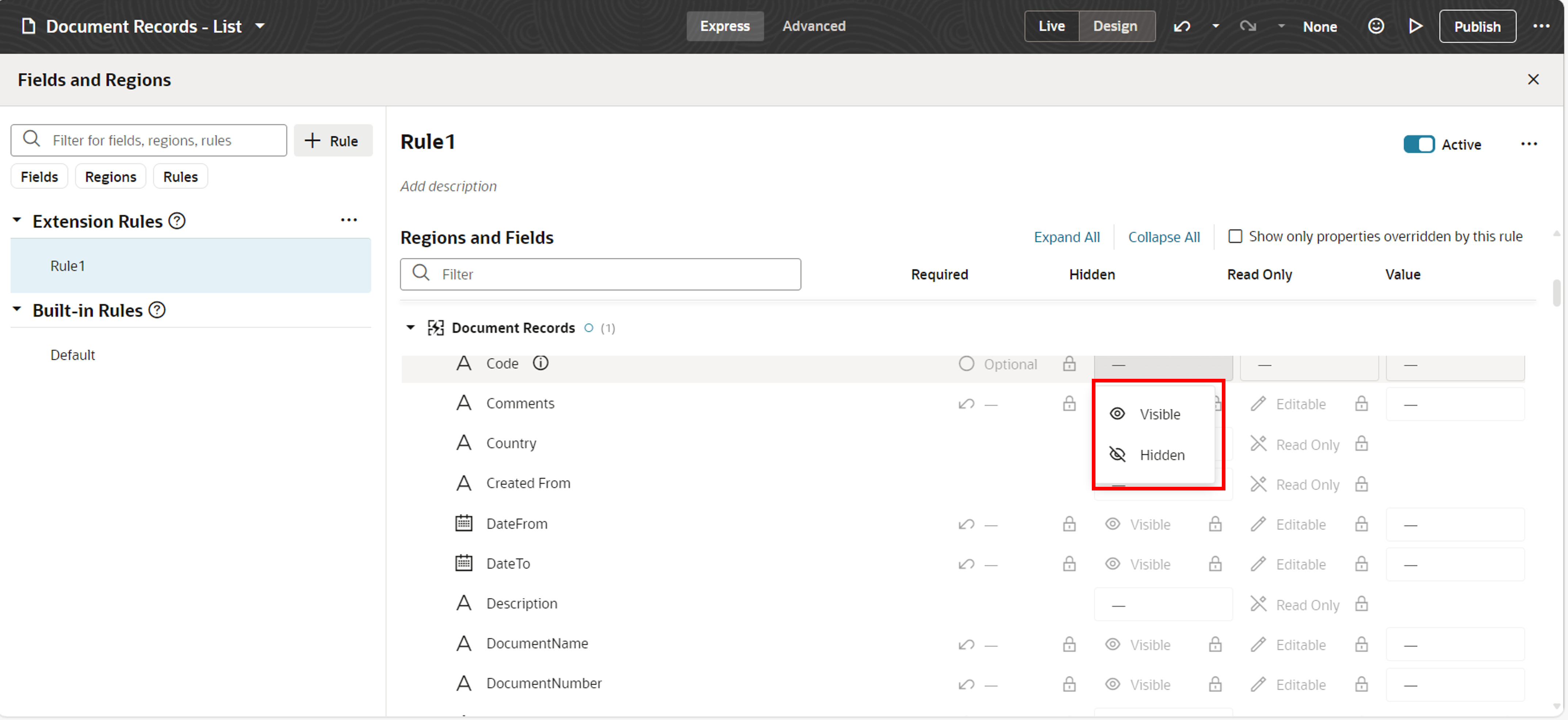Toggle the Active switch off
This screenshot has height=720, width=1568.
(x=1419, y=144)
